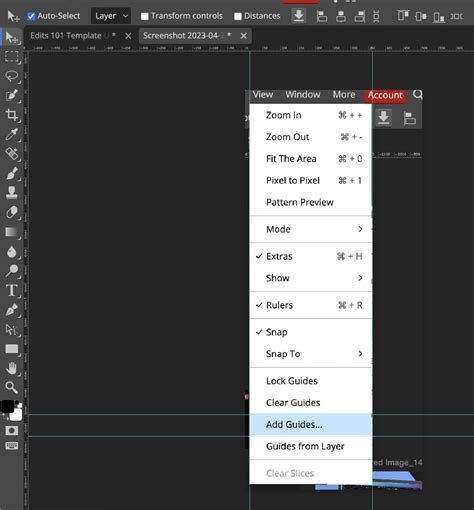This screenshot has height=510, width=474.
Task: Select the Eyedropper tool
Action: tap(12, 134)
